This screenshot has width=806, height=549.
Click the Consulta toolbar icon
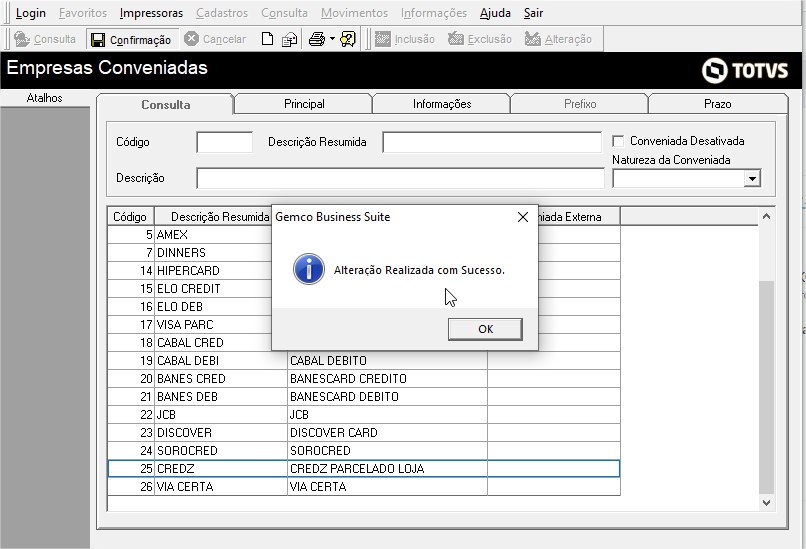click(x=22, y=39)
